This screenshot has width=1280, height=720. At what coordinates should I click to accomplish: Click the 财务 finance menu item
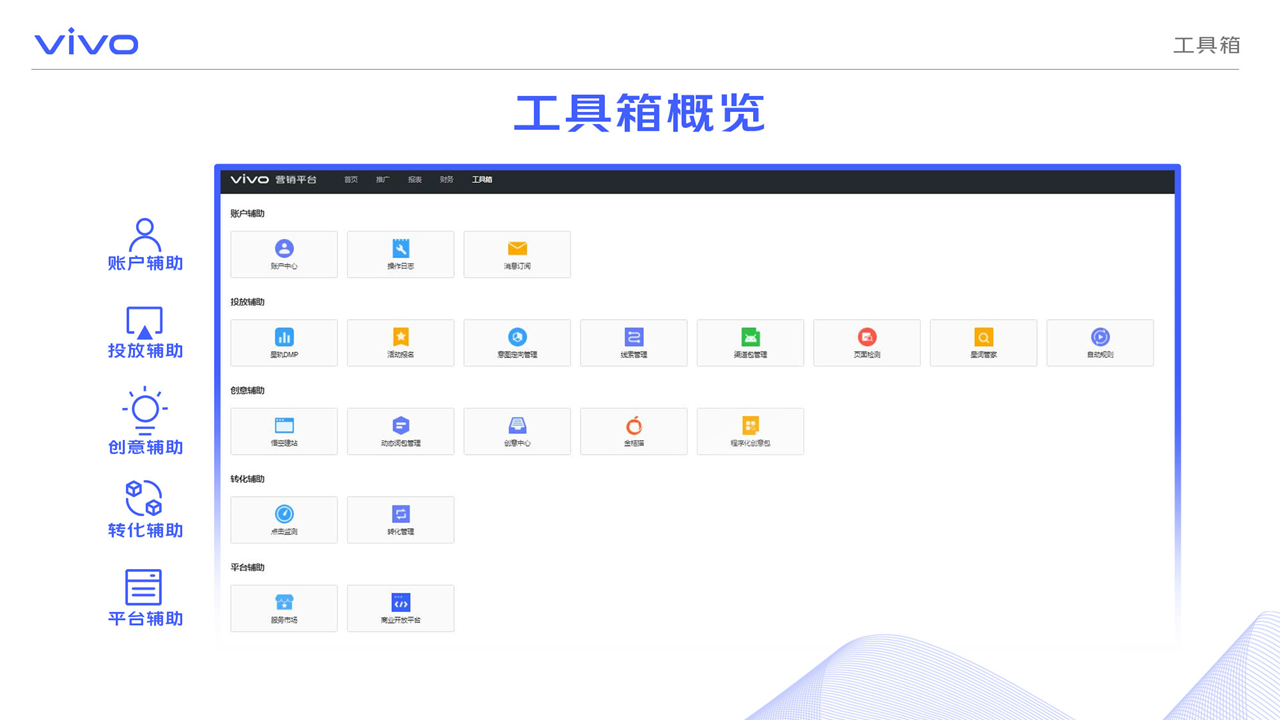[447, 180]
